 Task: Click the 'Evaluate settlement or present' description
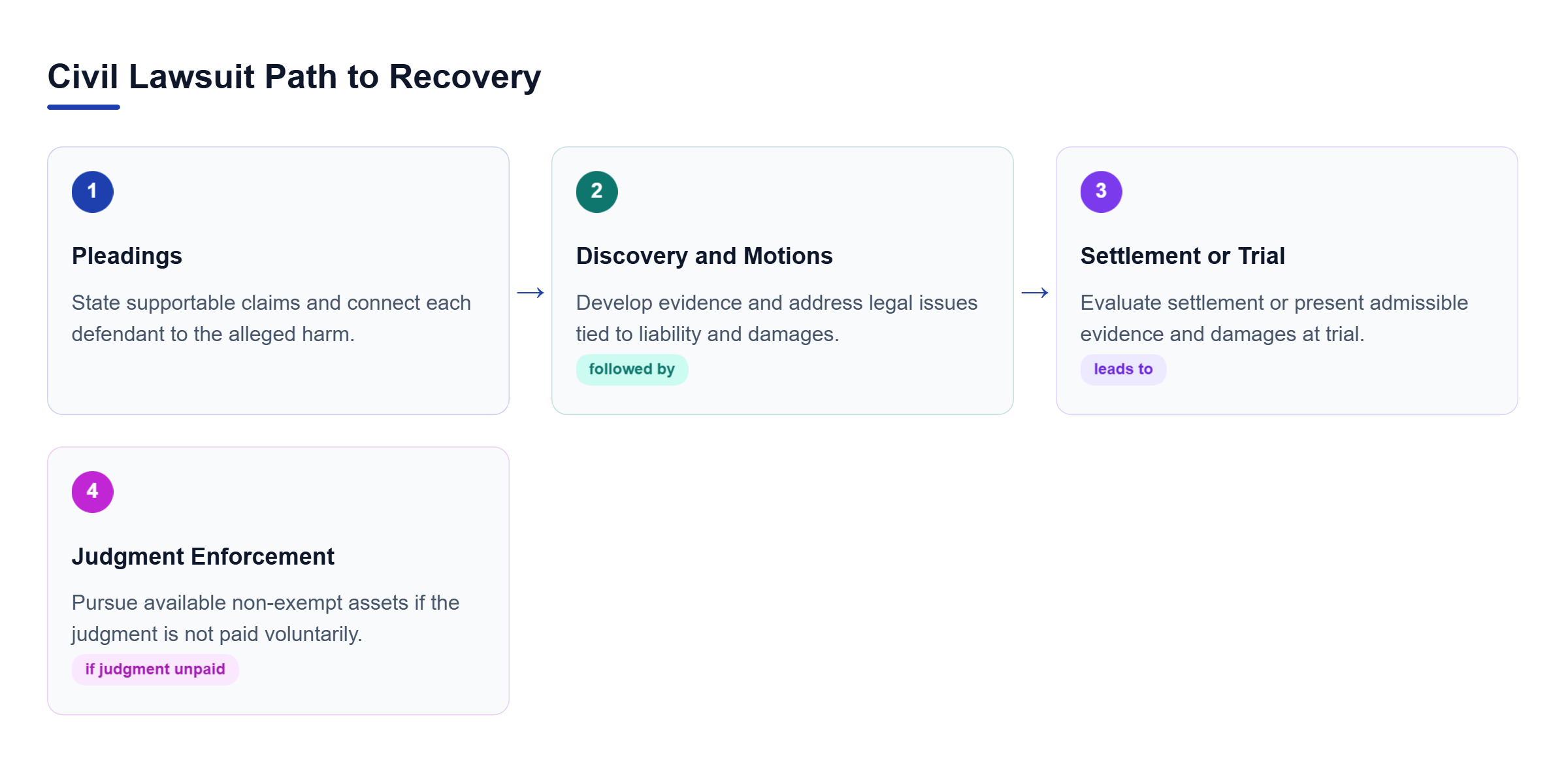(1274, 318)
